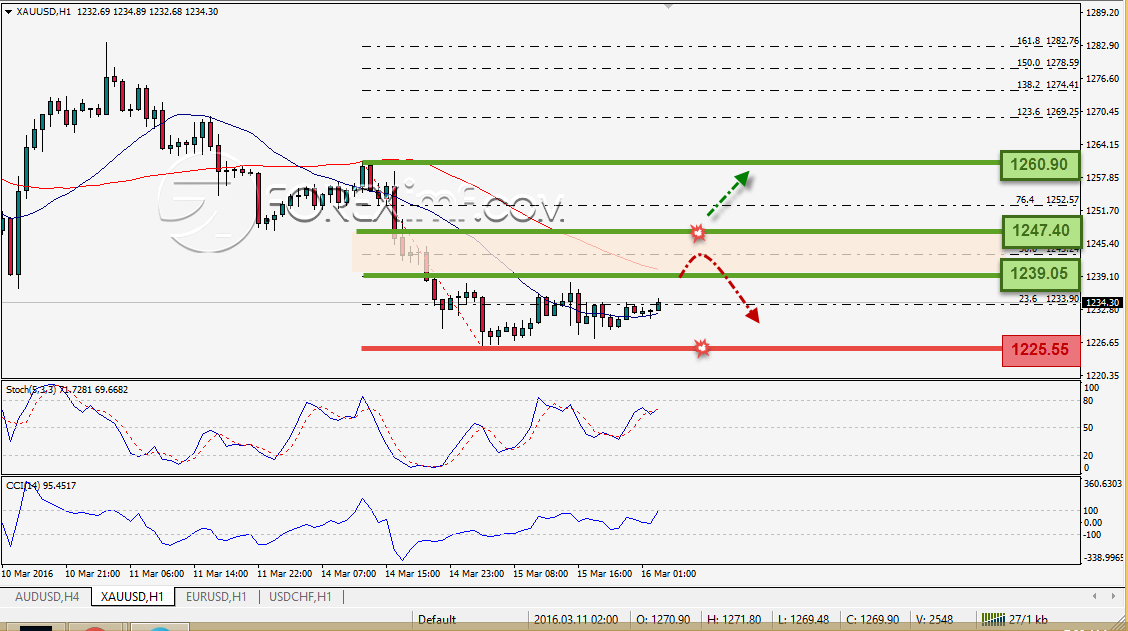Screen dimensions: 1128x631
Task: Click the 11 Mar 14:00 time axis label
Action: click(221, 573)
